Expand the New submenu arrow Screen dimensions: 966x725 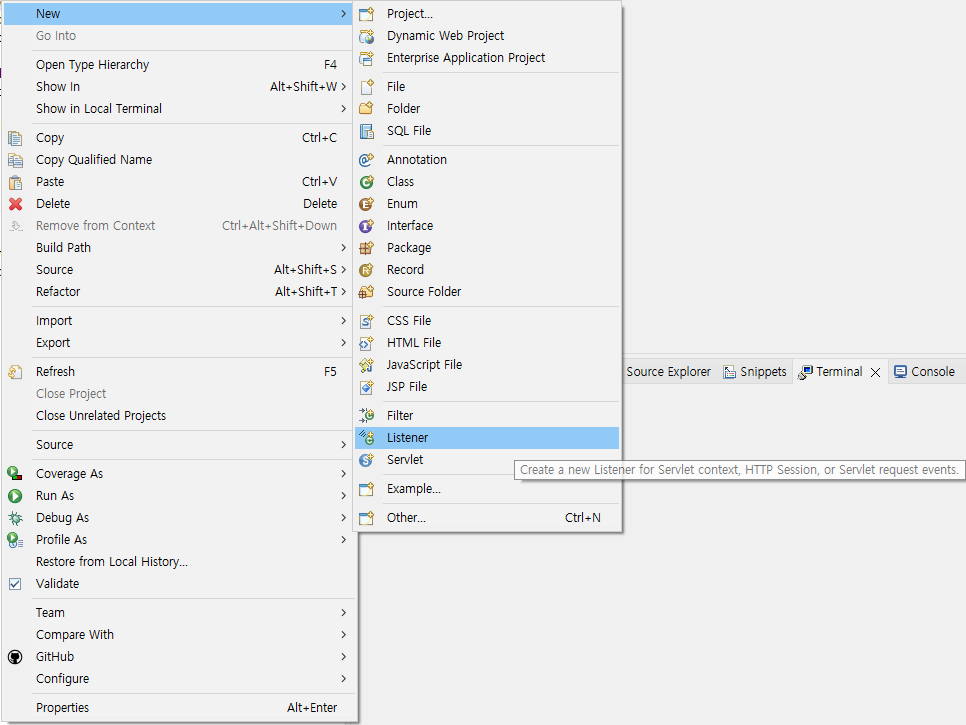[x=343, y=14]
